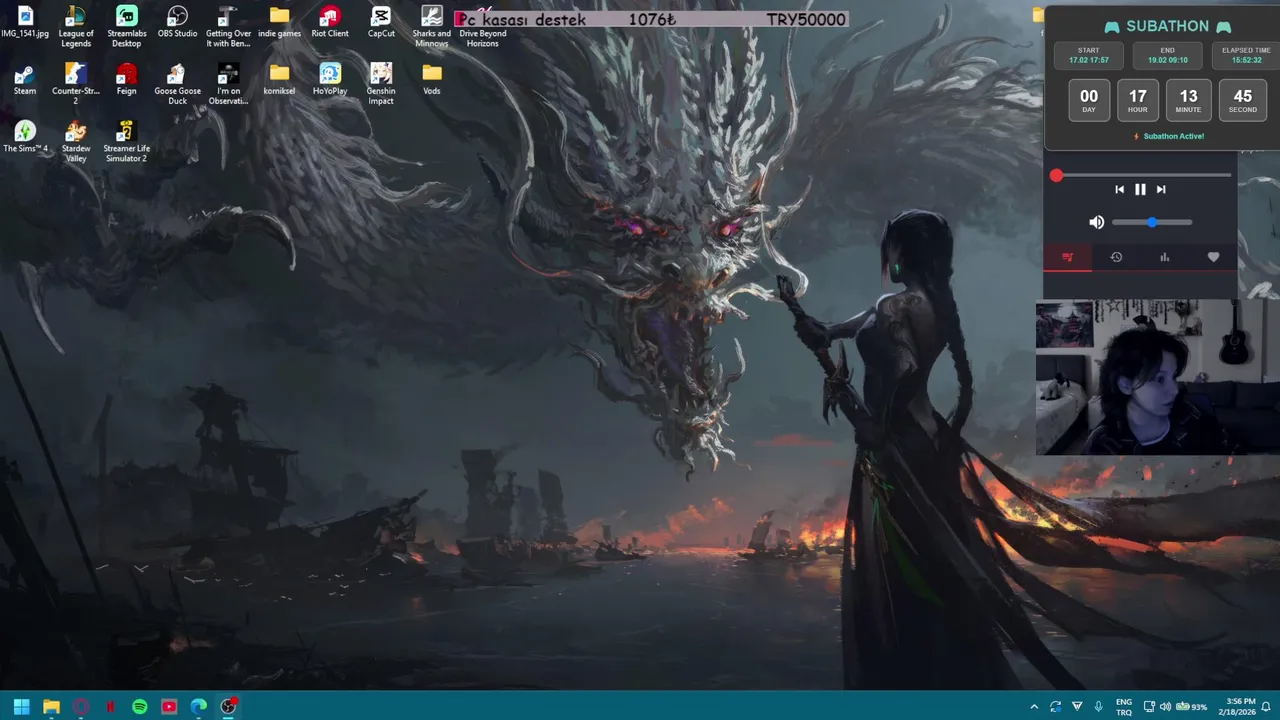Select the Goose Goose Duck icon
The image size is (1280, 720).
177,84
